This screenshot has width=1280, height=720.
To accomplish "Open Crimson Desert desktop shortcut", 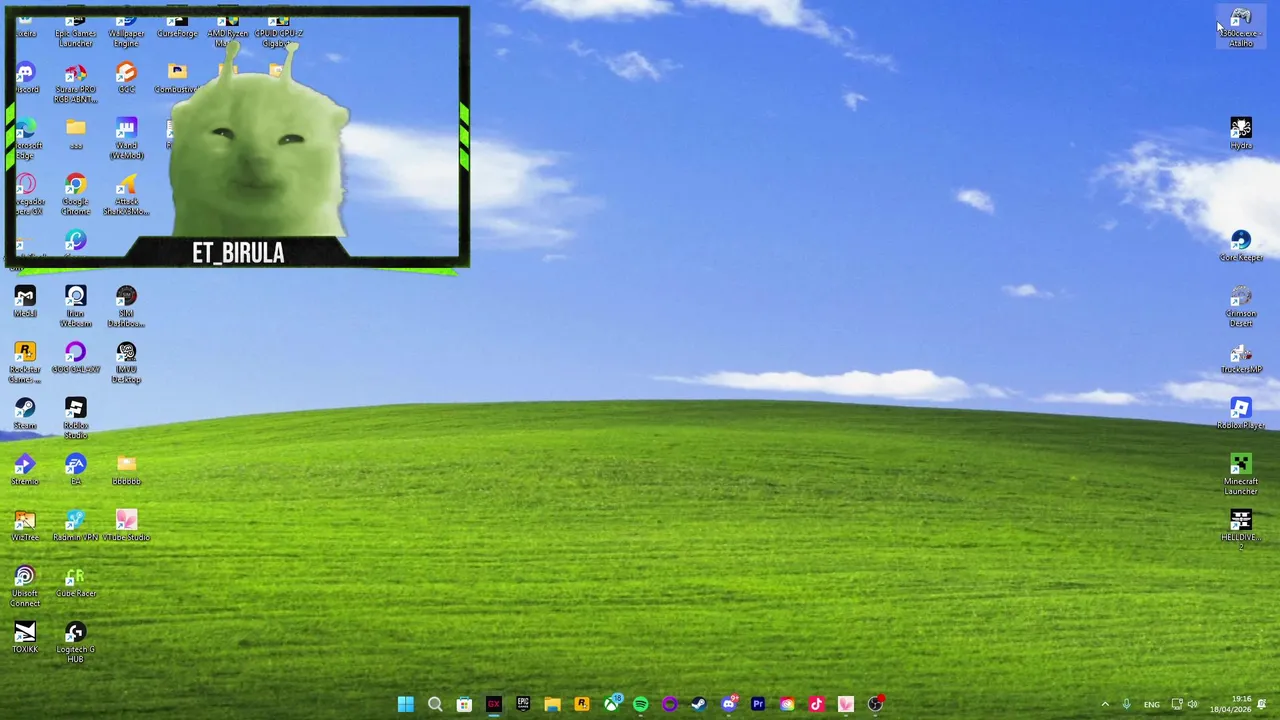I will click(x=1241, y=307).
